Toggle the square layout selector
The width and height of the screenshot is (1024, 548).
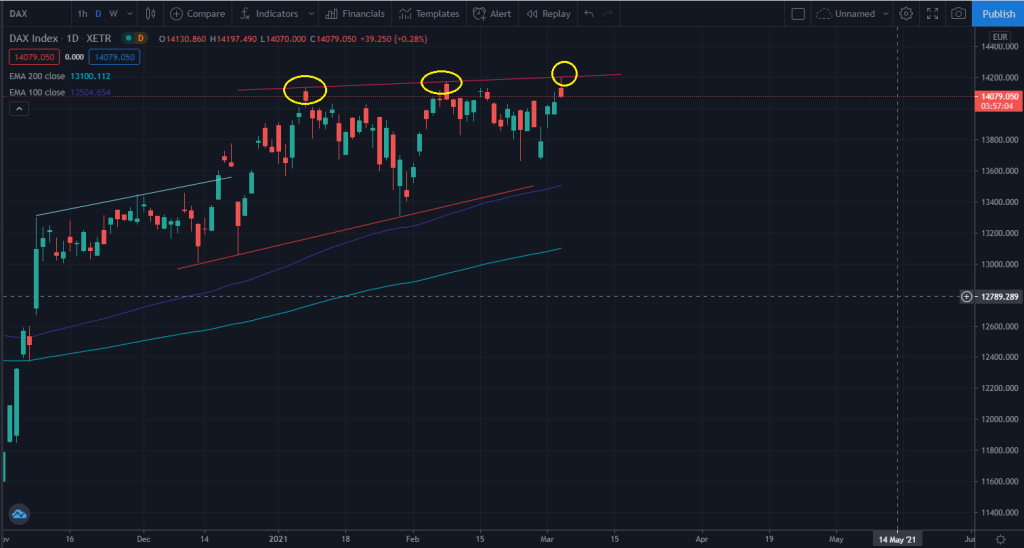click(x=797, y=14)
